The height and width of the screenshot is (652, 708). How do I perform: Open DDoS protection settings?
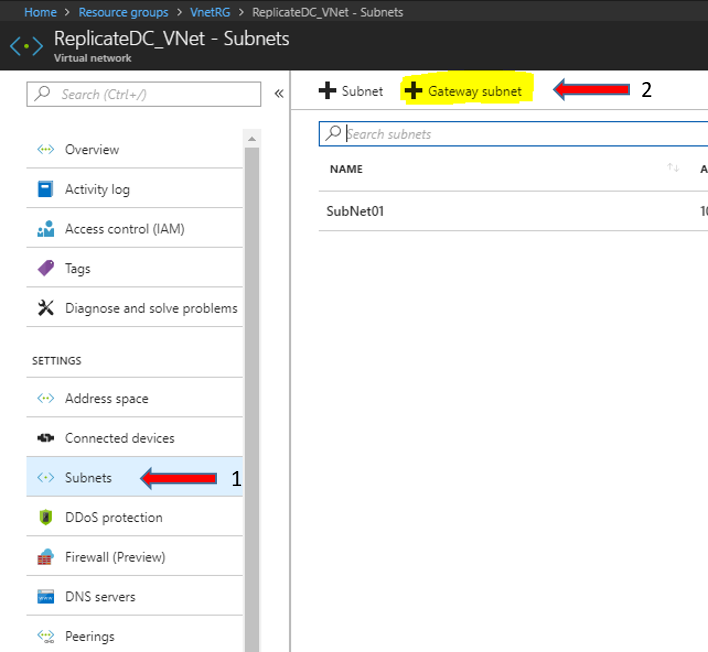pyautogui.click(x=135, y=517)
